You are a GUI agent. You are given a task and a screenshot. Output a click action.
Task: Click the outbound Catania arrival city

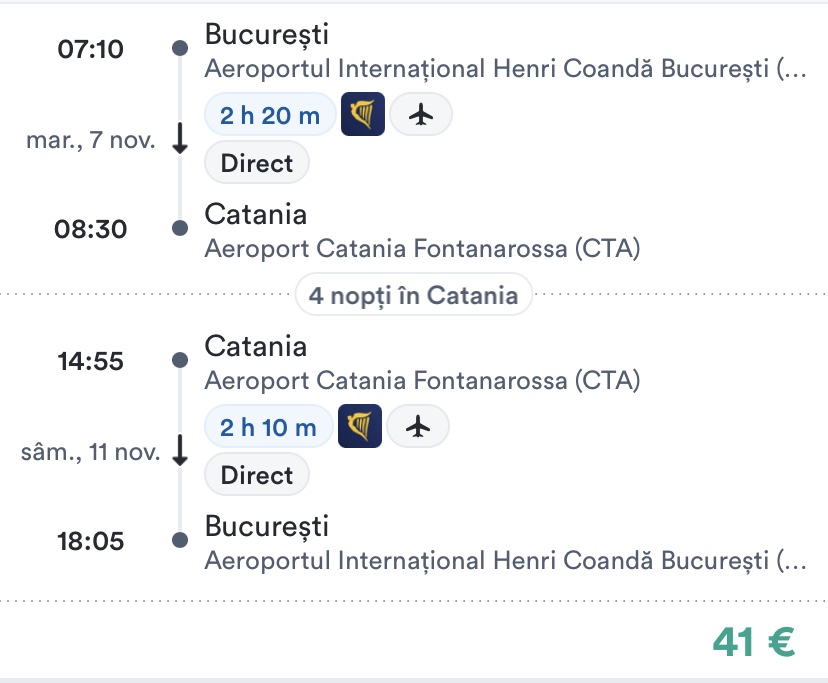point(255,214)
